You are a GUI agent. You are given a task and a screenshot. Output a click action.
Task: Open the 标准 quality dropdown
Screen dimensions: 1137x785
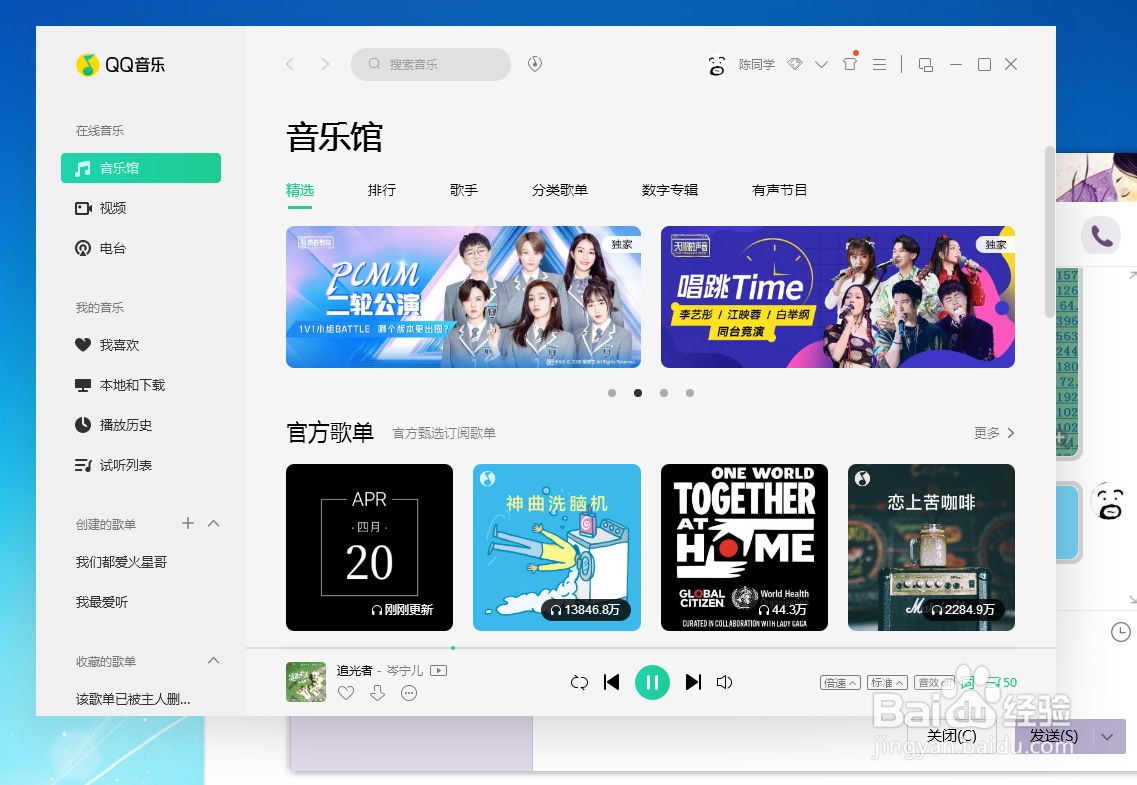pyautogui.click(x=888, y=683)
